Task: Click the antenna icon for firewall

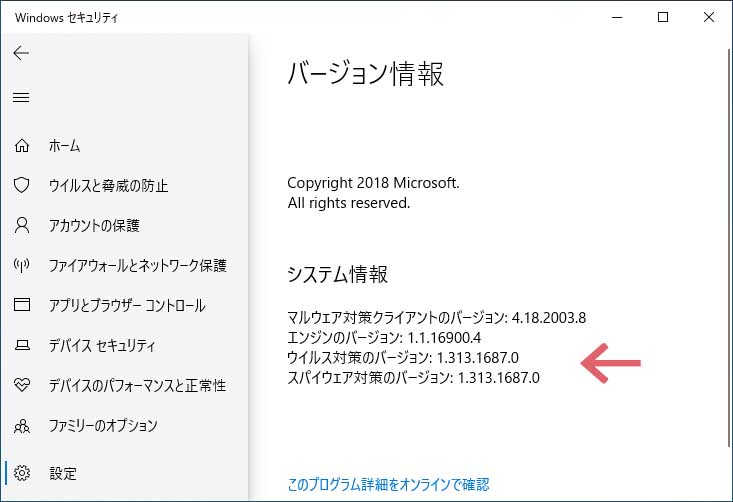Action: (x=22, y=265)
